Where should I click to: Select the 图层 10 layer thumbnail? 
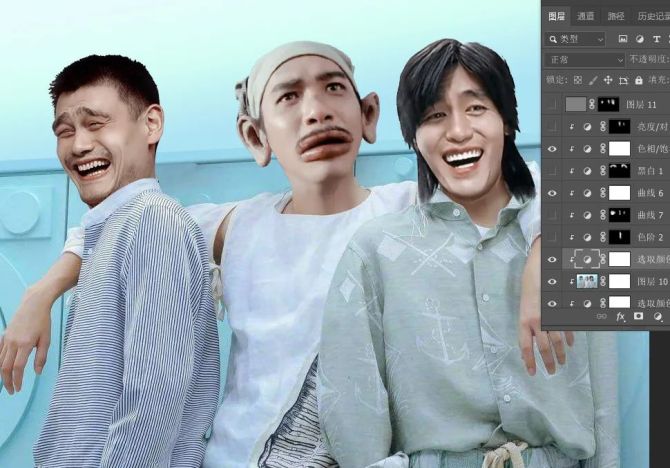click(x=587, y=281)
